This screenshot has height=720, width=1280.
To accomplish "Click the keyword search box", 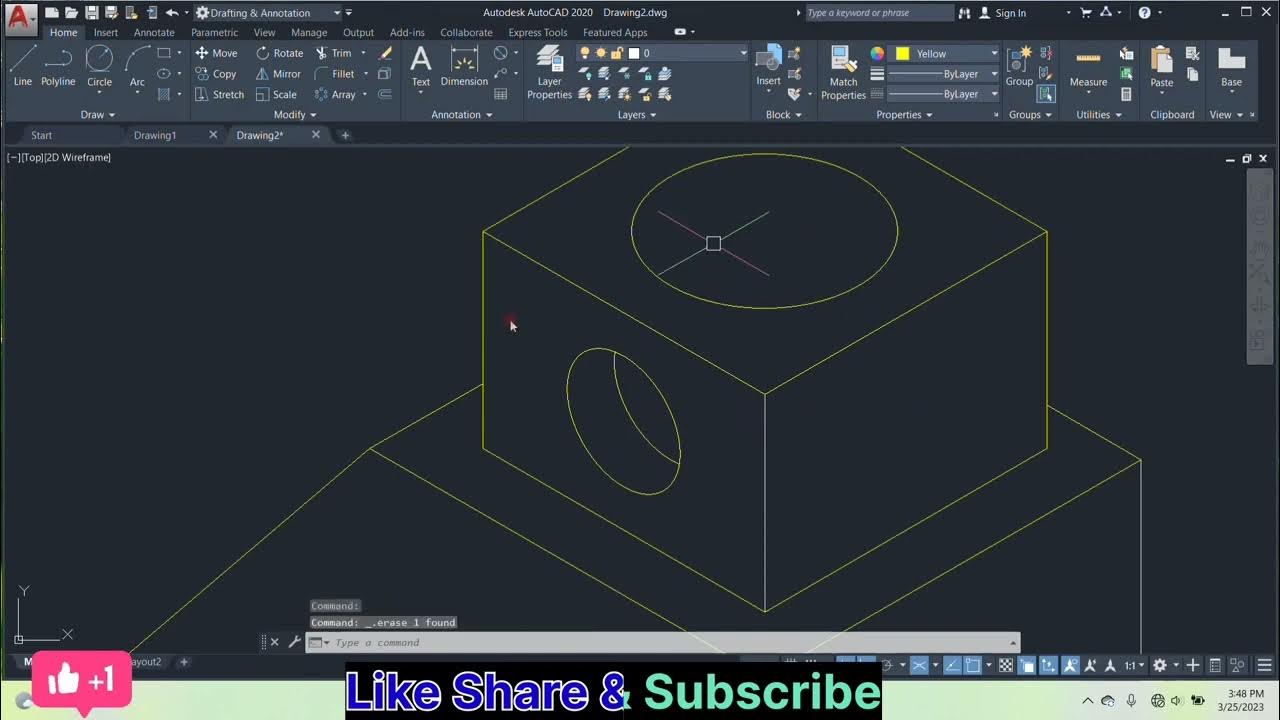I will click(879, 13).
